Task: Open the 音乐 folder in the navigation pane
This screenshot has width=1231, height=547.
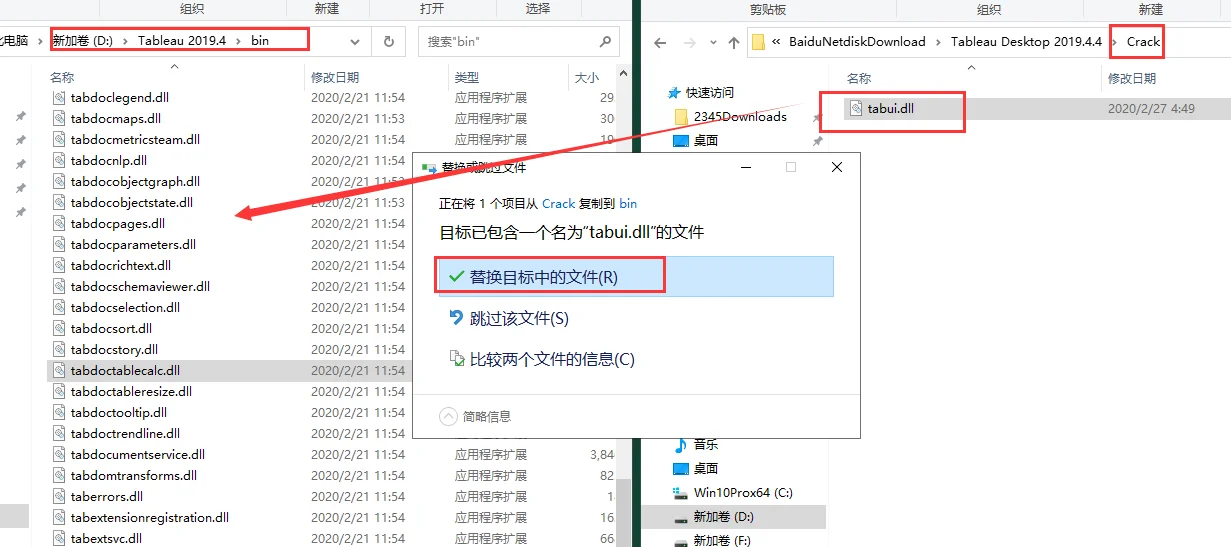Action: point(705,445)
